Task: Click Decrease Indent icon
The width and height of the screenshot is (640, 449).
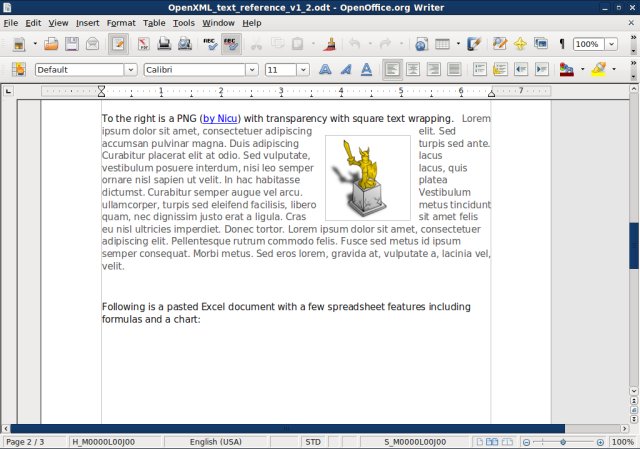Action: click(x=521, y=69)
